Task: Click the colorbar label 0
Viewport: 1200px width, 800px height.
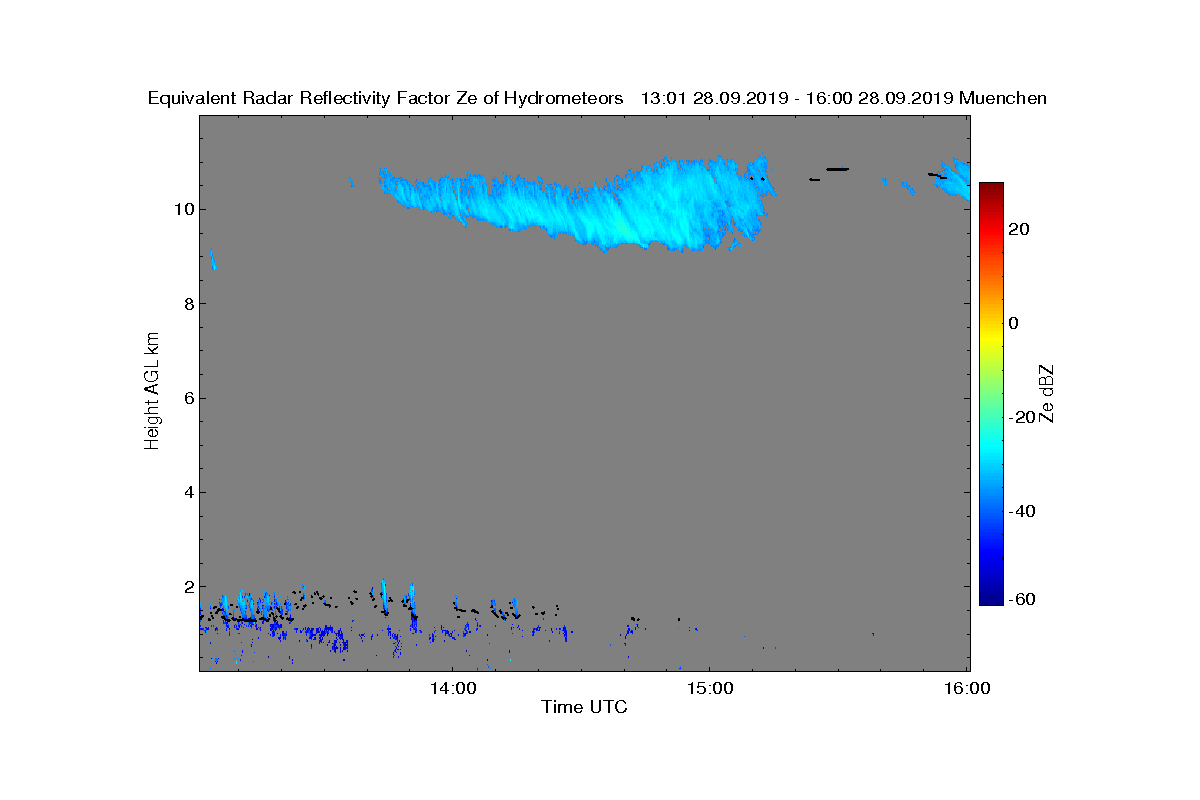Action: pyautogui.click(x=1015, y=323)
